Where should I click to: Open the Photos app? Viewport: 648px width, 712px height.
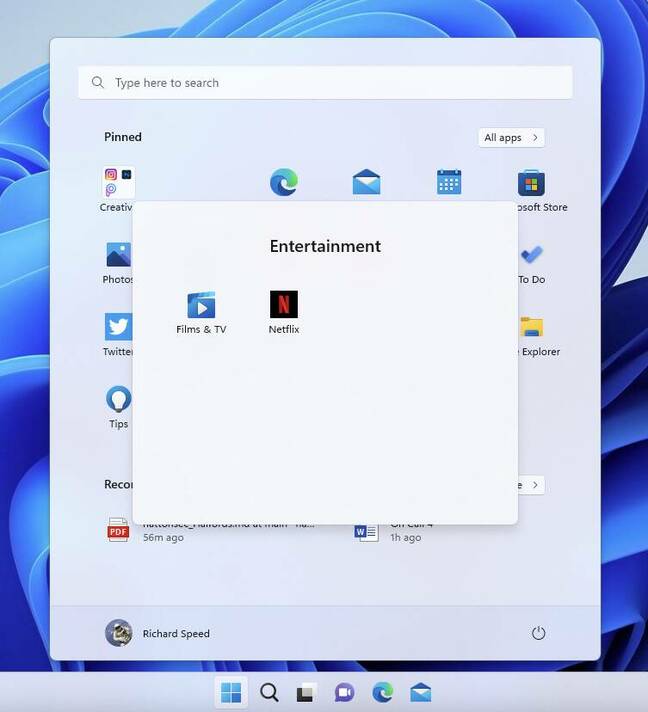tap(118, 262)
